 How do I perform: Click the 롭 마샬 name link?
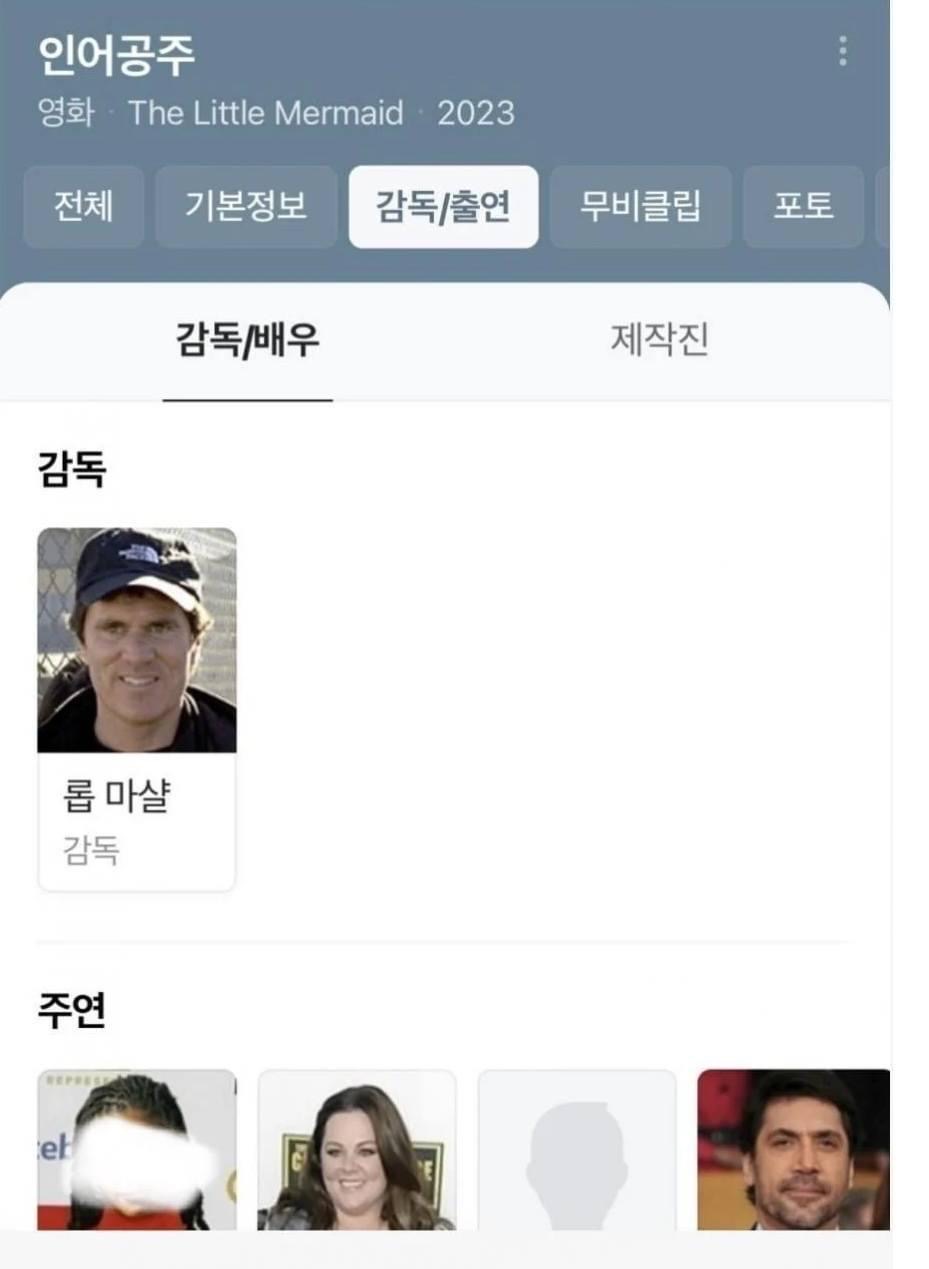pos(116,798)
